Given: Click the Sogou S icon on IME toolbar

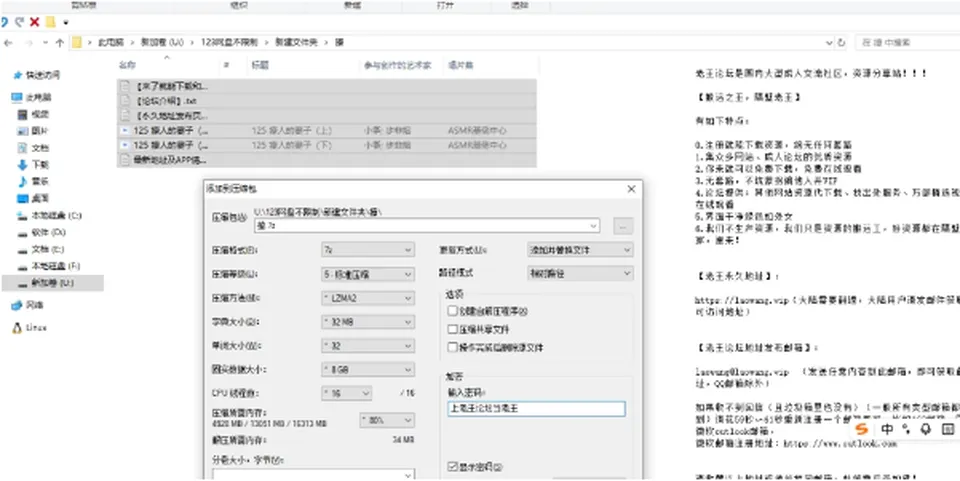Looking at the screenshot, I should (862, 429).
